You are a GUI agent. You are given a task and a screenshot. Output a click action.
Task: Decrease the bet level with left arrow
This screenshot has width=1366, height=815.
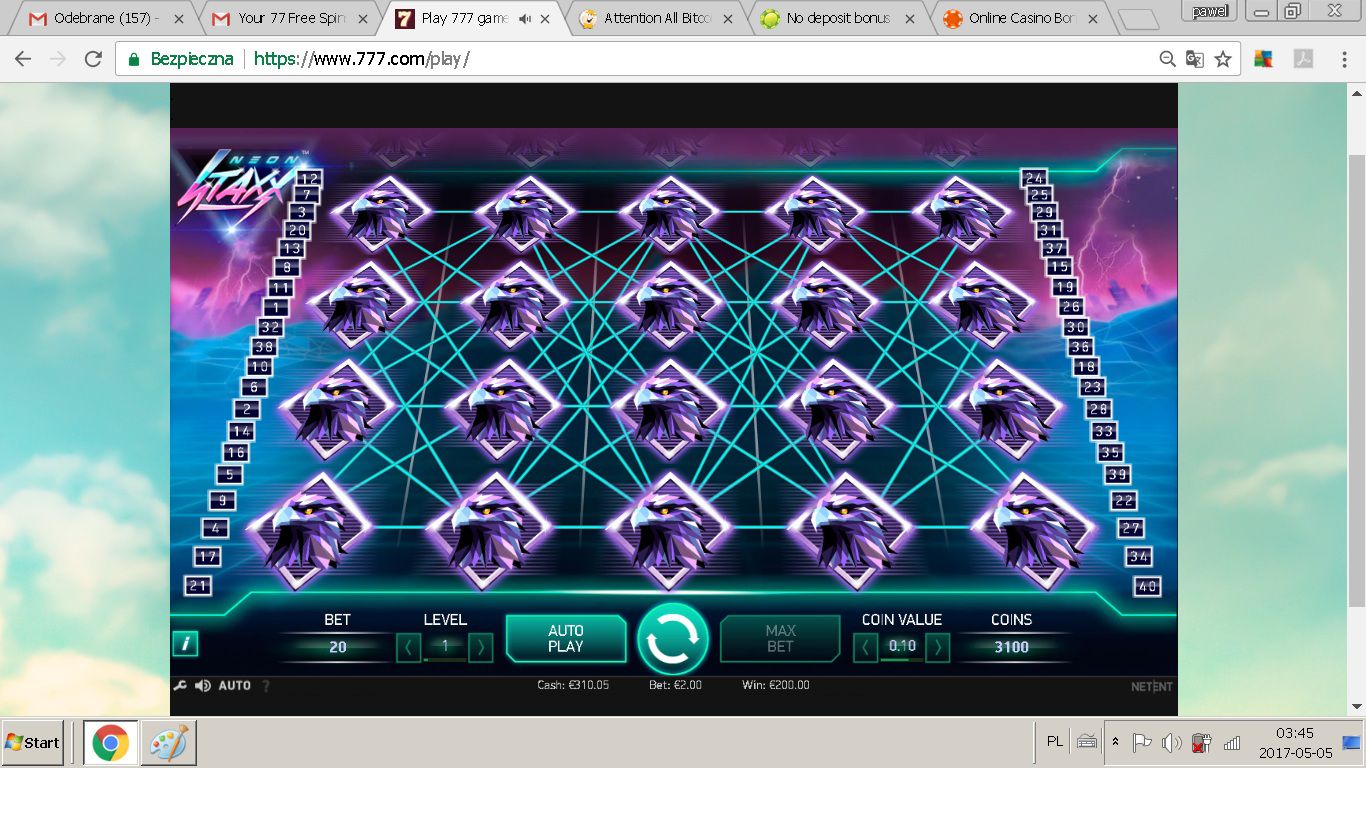tap(408, 648)
